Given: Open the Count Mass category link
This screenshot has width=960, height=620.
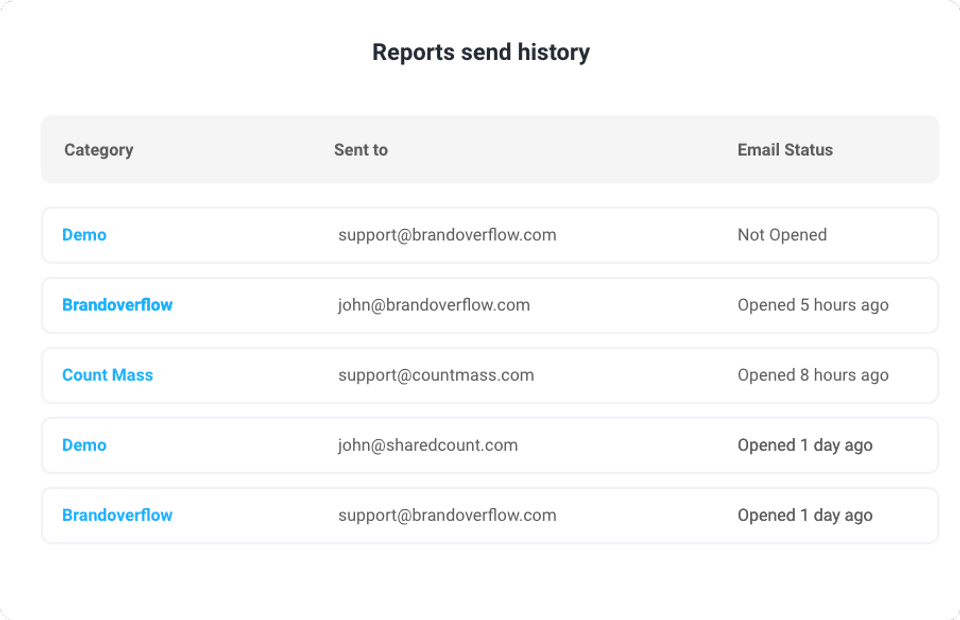Looking at the screenshot, I should point(107,375).
